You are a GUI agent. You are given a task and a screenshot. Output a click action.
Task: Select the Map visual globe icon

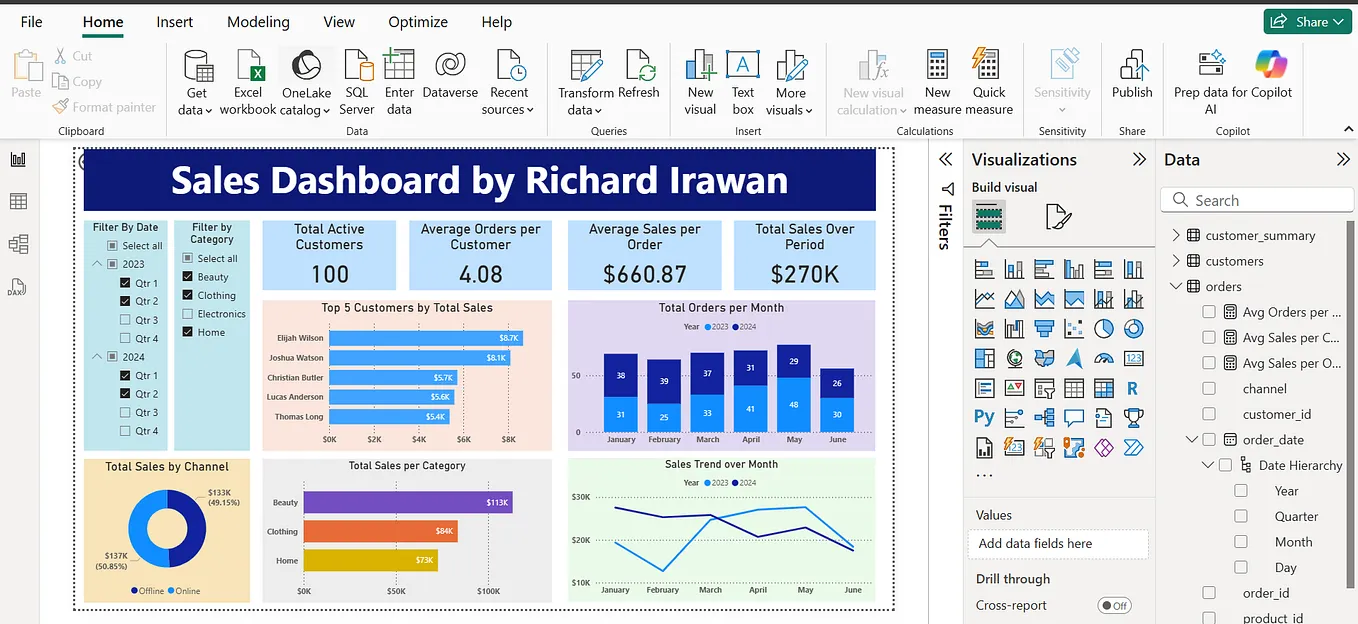[1013, 358]
